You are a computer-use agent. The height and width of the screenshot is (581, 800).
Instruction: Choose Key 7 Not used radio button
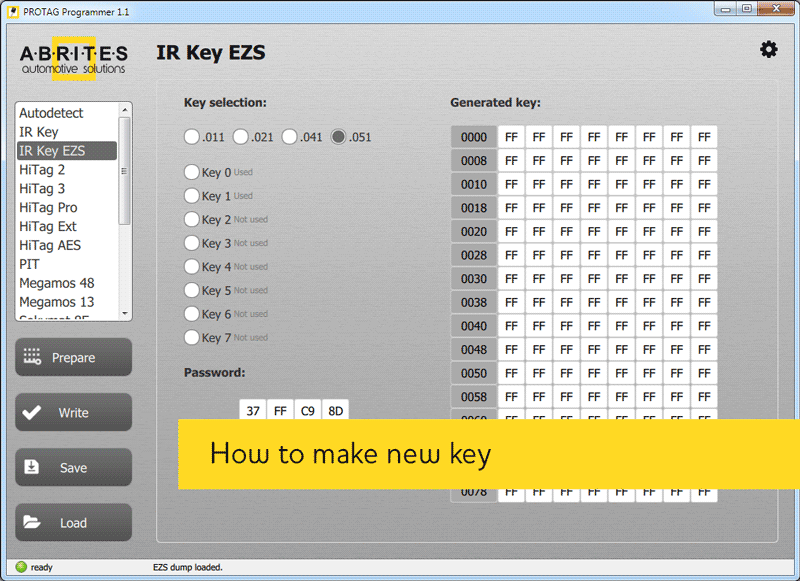click(x=191, y=337)
